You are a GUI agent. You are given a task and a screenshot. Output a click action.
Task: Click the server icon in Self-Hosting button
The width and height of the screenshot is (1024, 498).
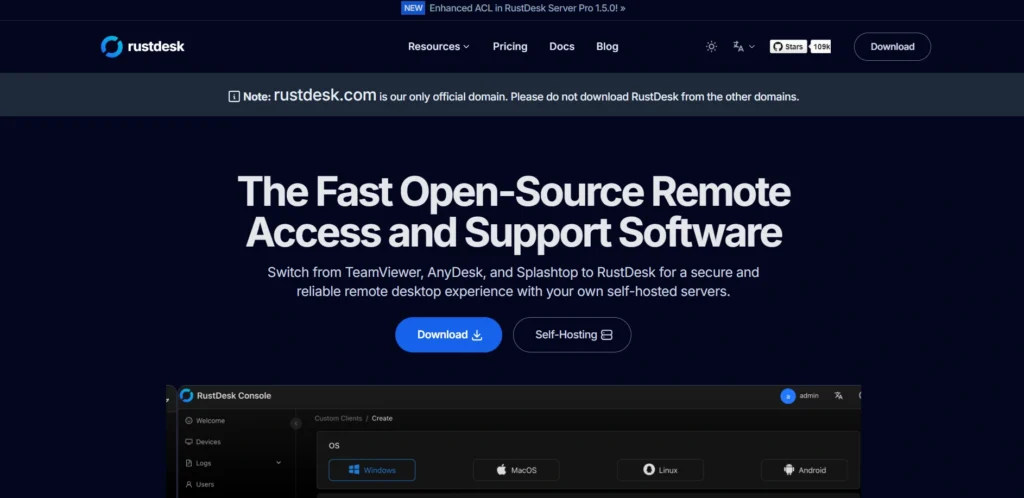(607, 335)
